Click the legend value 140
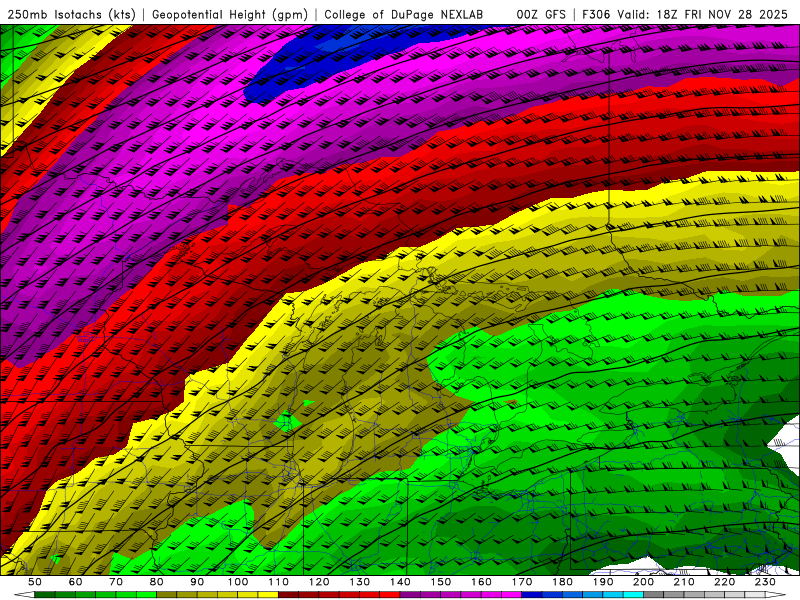This screenshot has height=600, width=800. pos(400,582)
